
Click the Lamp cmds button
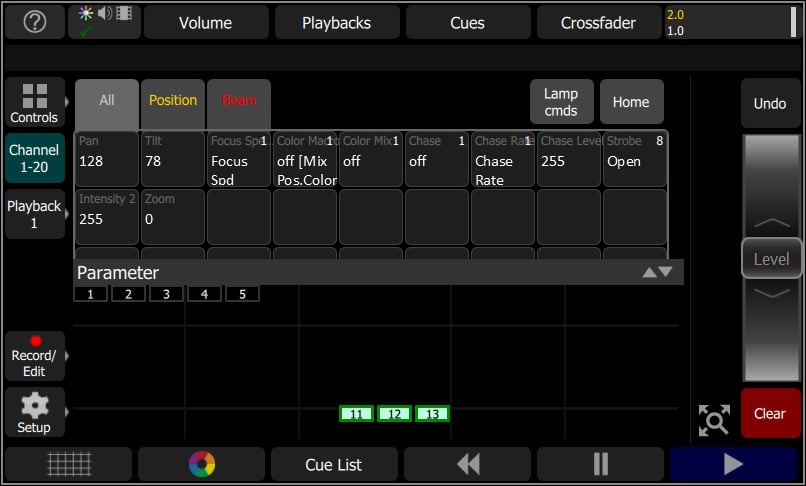561,102
